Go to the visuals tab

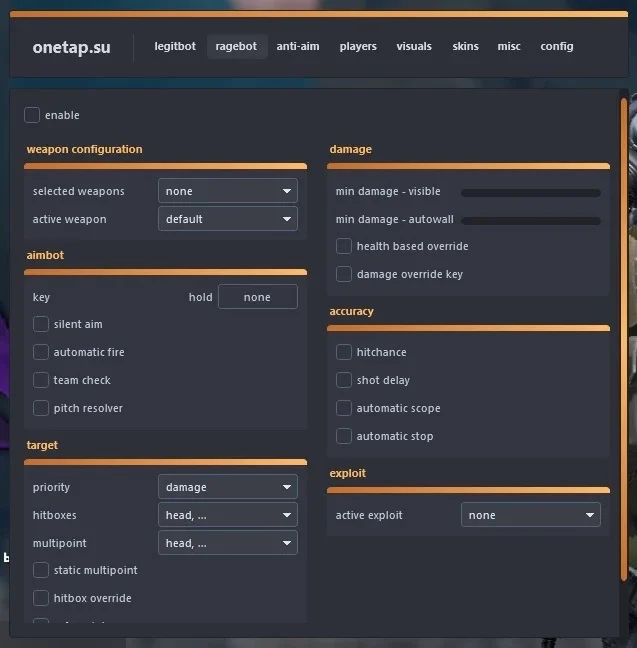tap(414, 46)
